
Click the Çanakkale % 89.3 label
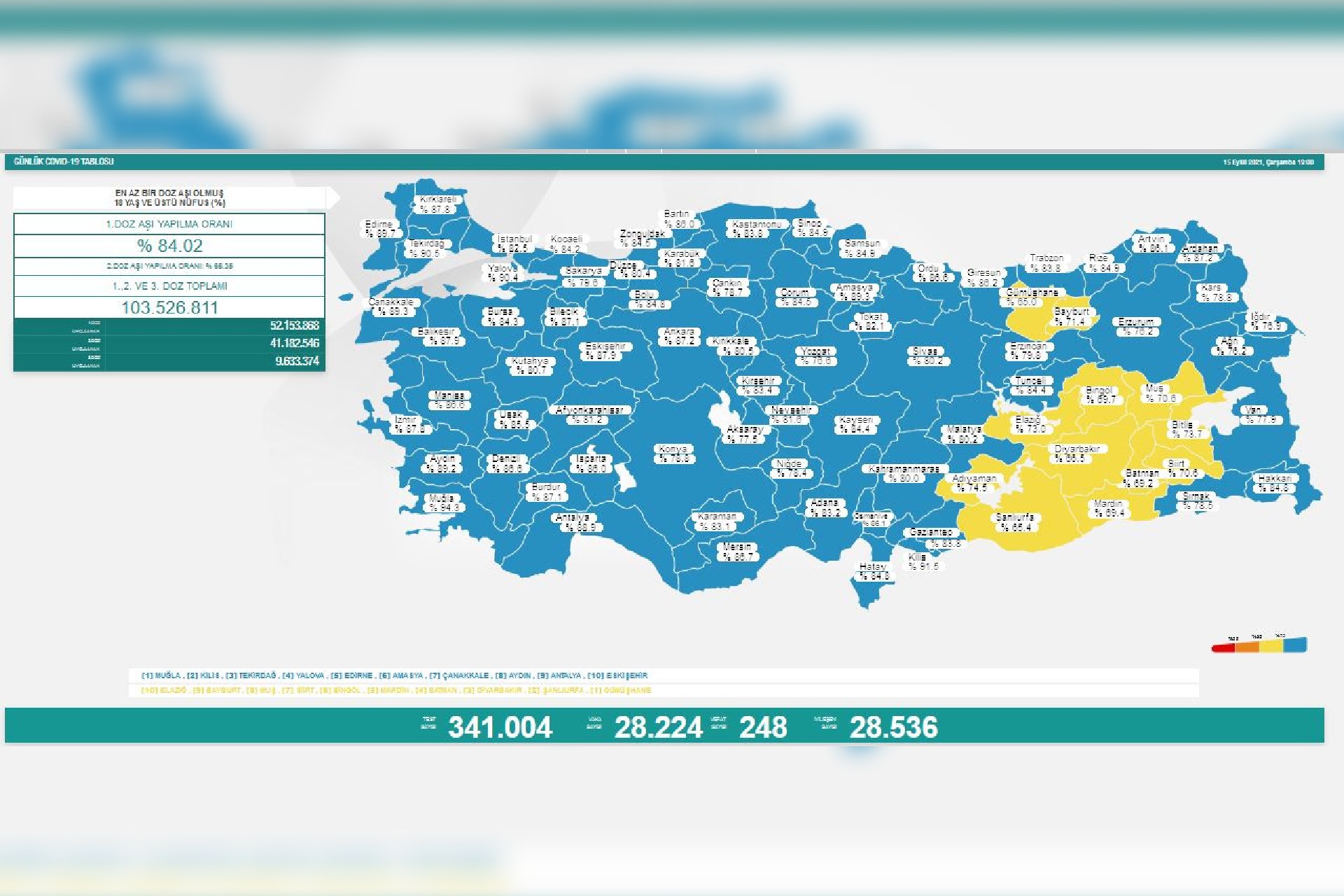pyautogui.click(x=392, y=307)
